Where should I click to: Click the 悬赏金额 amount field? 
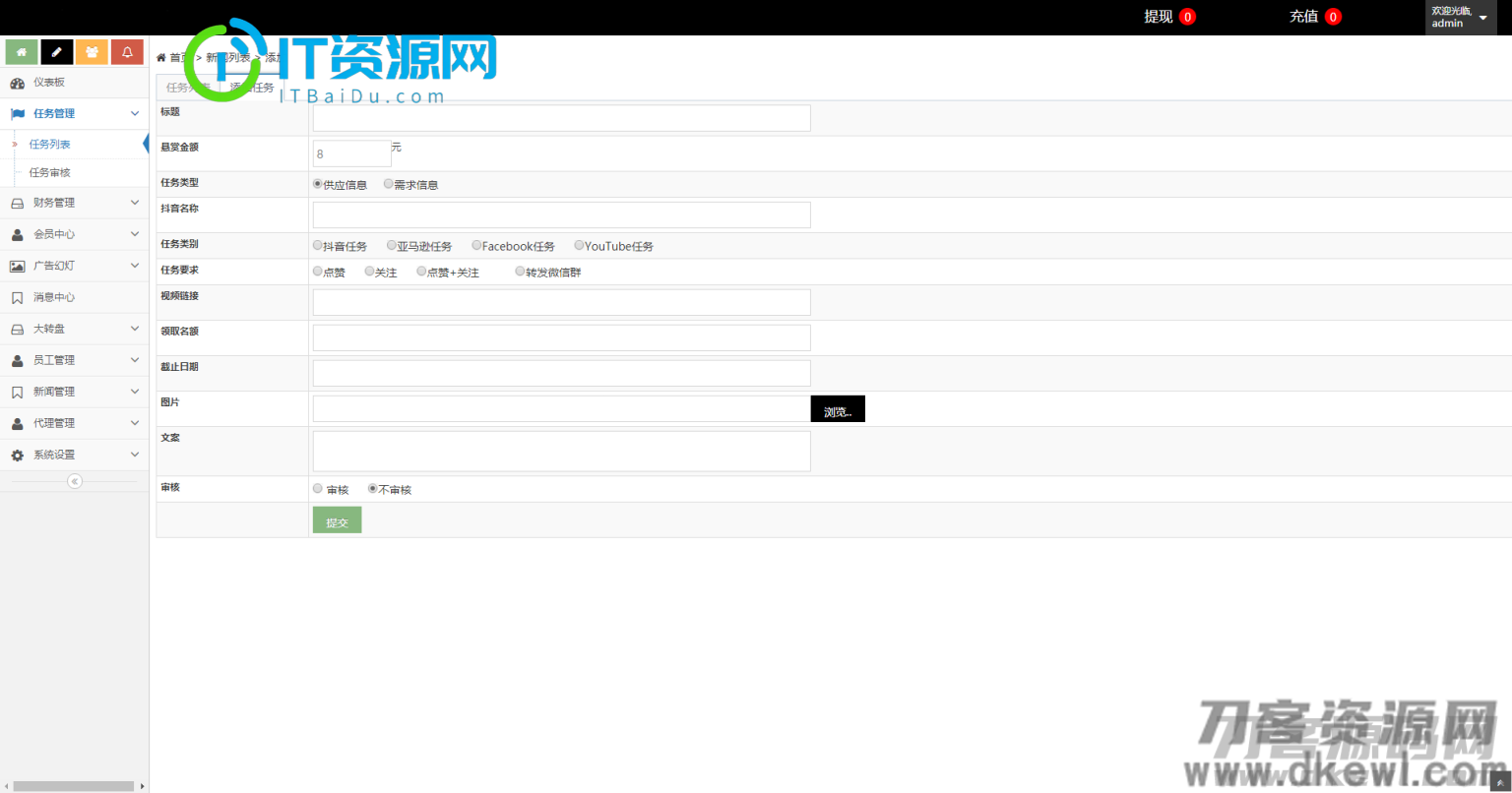click(x=351, y=153)
